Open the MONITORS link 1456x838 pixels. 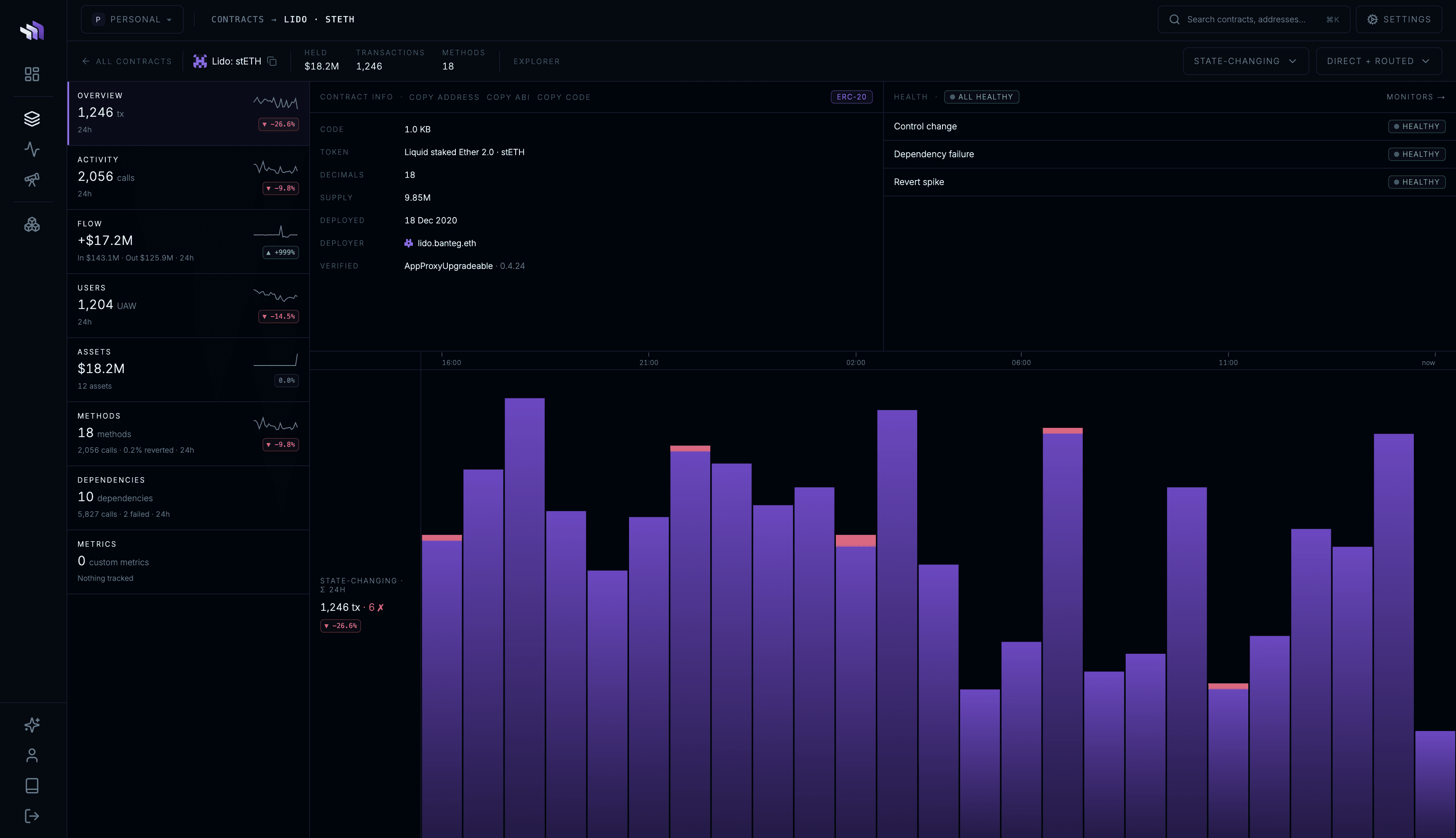click(x=1415, y=97)
